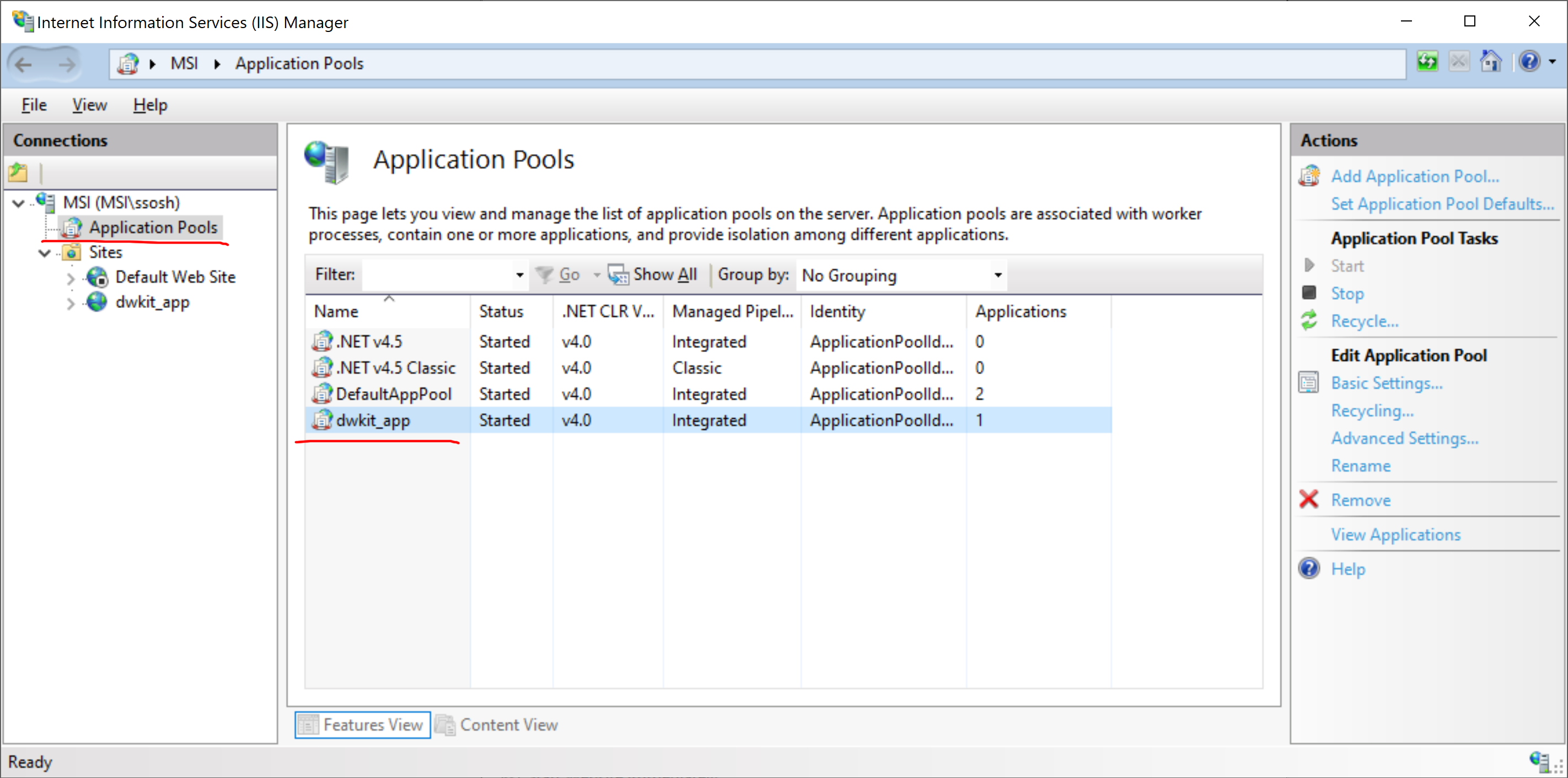Expand the Default Web Site node
Viewport: 1568px width, 778px height.
[x=71, y=278]
